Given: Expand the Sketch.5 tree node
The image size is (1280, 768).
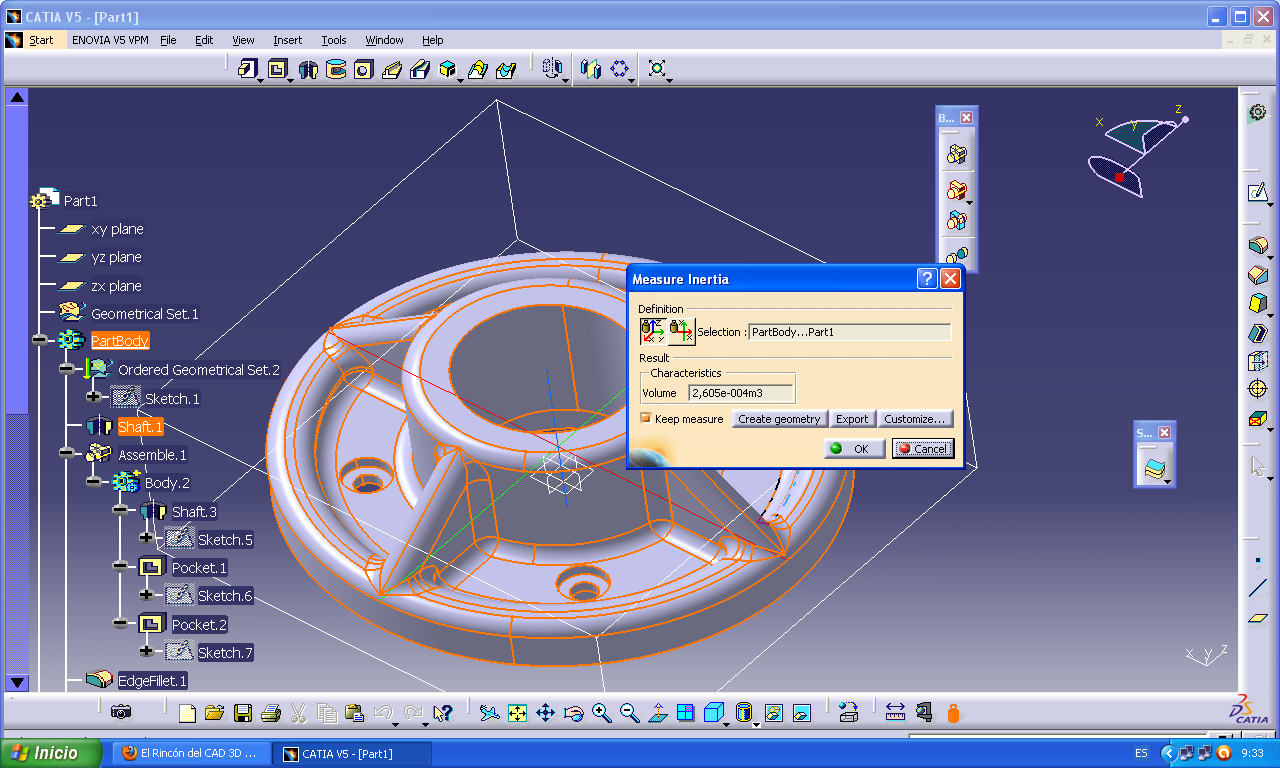Looking at the screenshot, I should pyautogui.click(x=147, y=539).
